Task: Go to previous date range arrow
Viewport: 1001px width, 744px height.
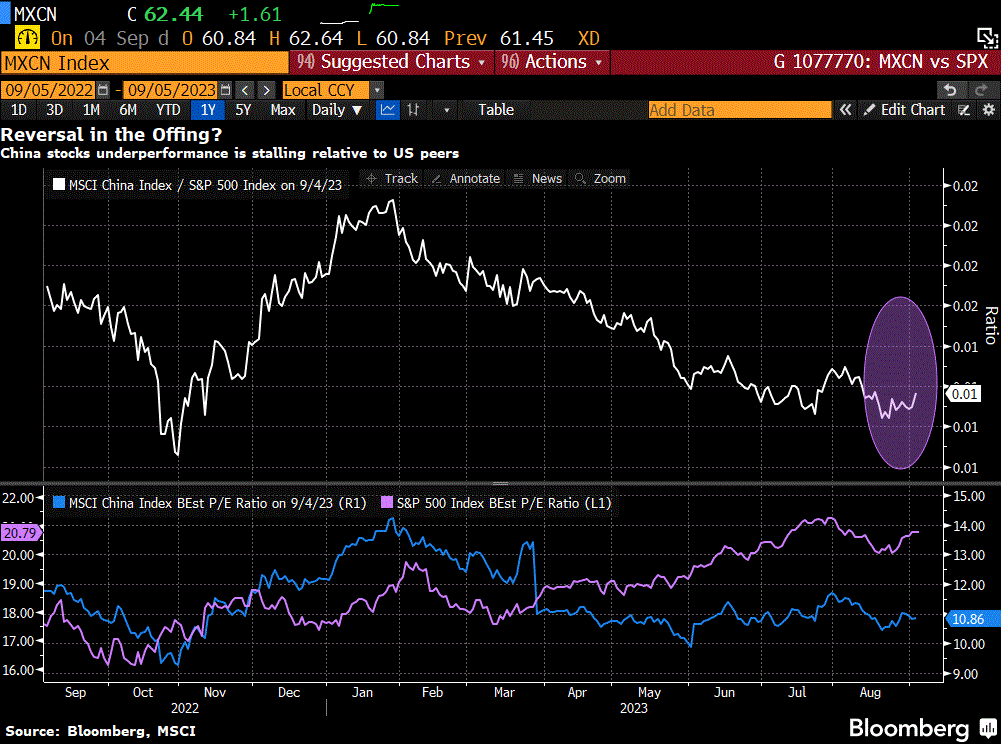Action: point(245,90)
